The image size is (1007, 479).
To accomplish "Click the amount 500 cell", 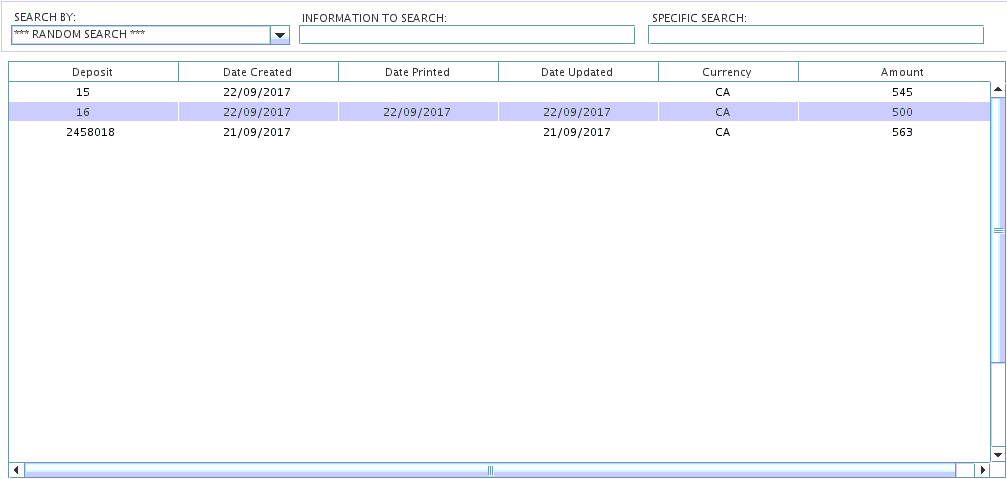I will pyautogui.click(x=902, y=112).
